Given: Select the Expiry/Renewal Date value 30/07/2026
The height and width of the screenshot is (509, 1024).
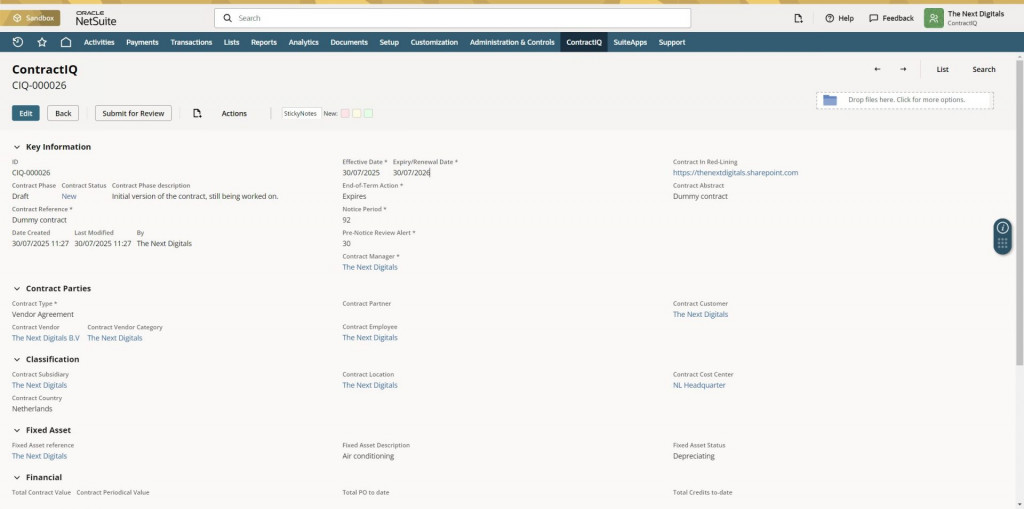Looking at the screenshot, I should [x=411, y=173].
